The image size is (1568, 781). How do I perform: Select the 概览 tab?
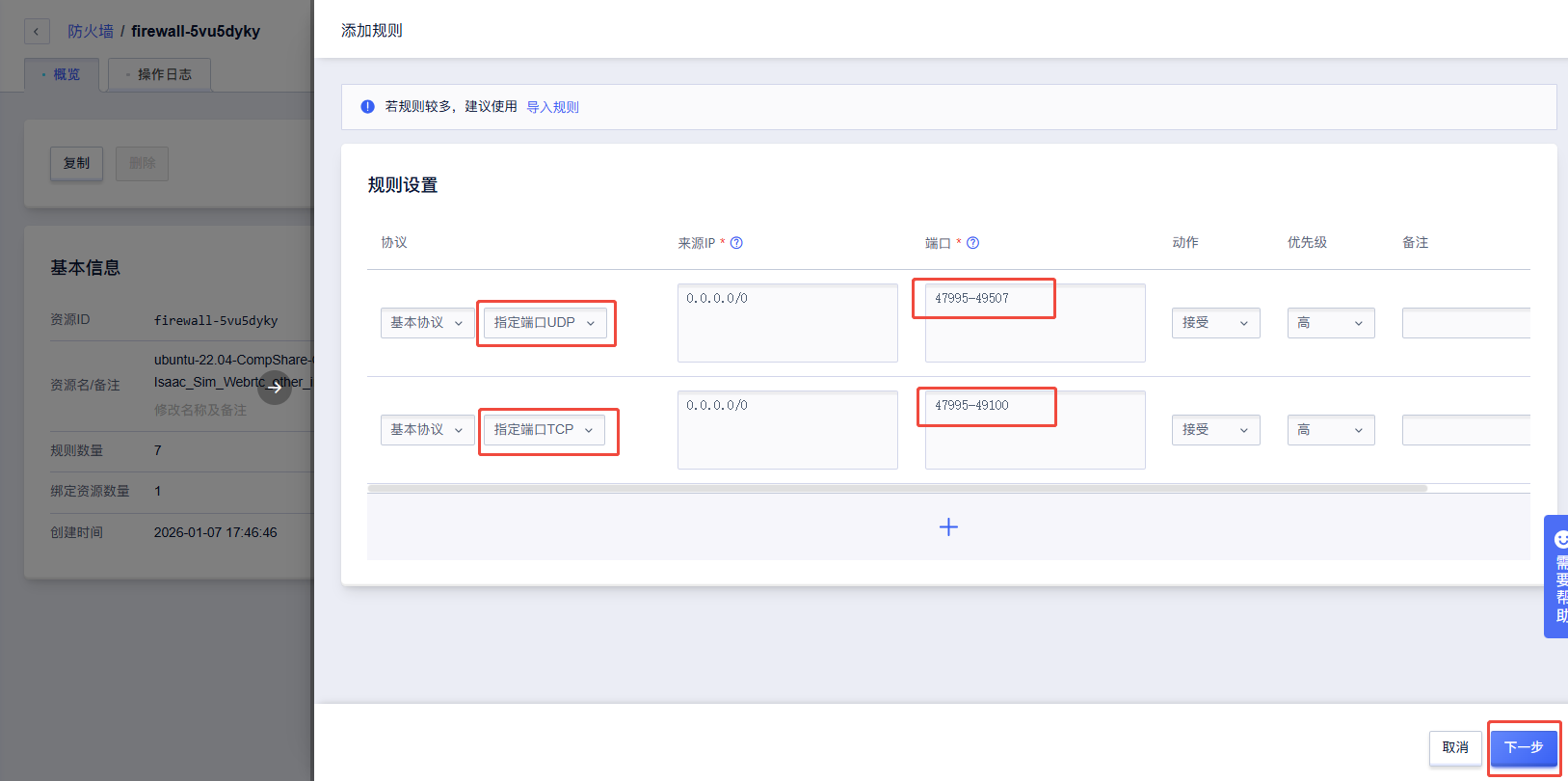click(63, 74)
